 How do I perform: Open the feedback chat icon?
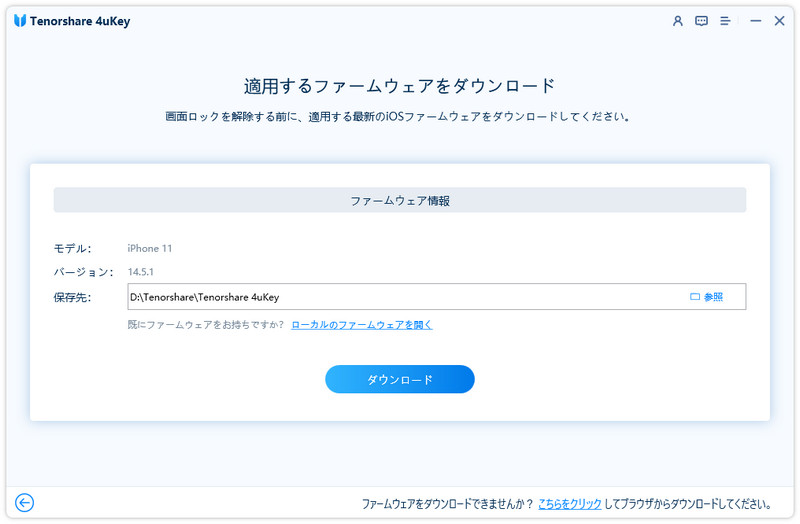(702, 21)
